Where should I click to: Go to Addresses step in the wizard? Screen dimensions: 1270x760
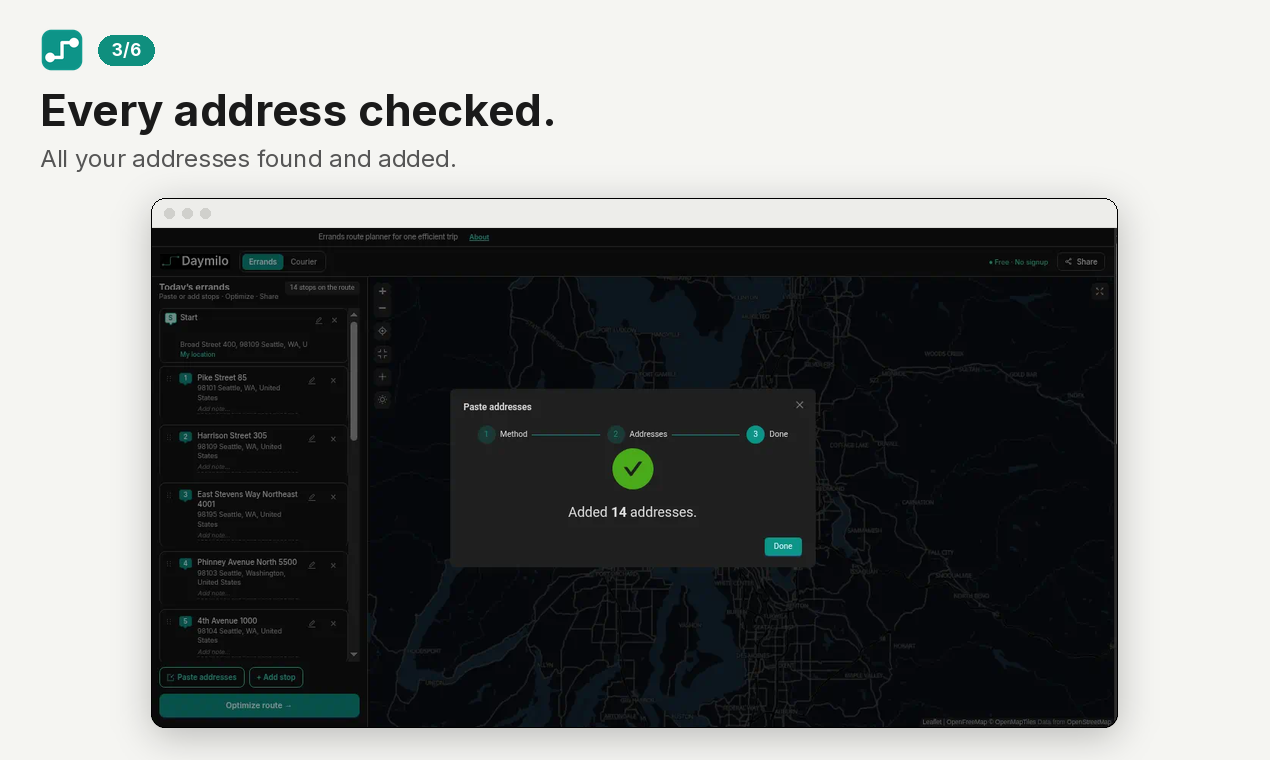(638, 434)
